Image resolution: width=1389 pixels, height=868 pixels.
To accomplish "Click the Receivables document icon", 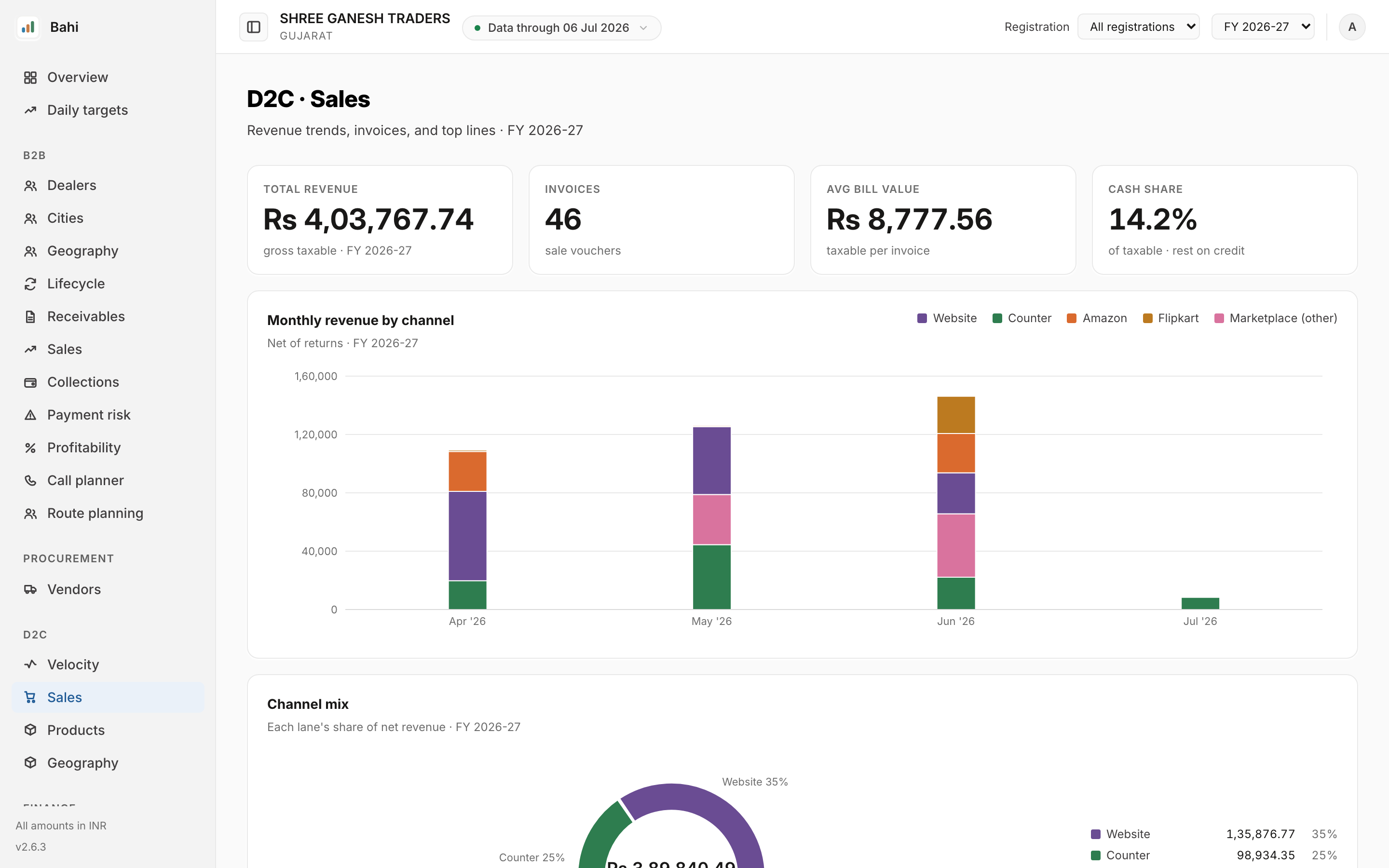I will pos(30,316).
